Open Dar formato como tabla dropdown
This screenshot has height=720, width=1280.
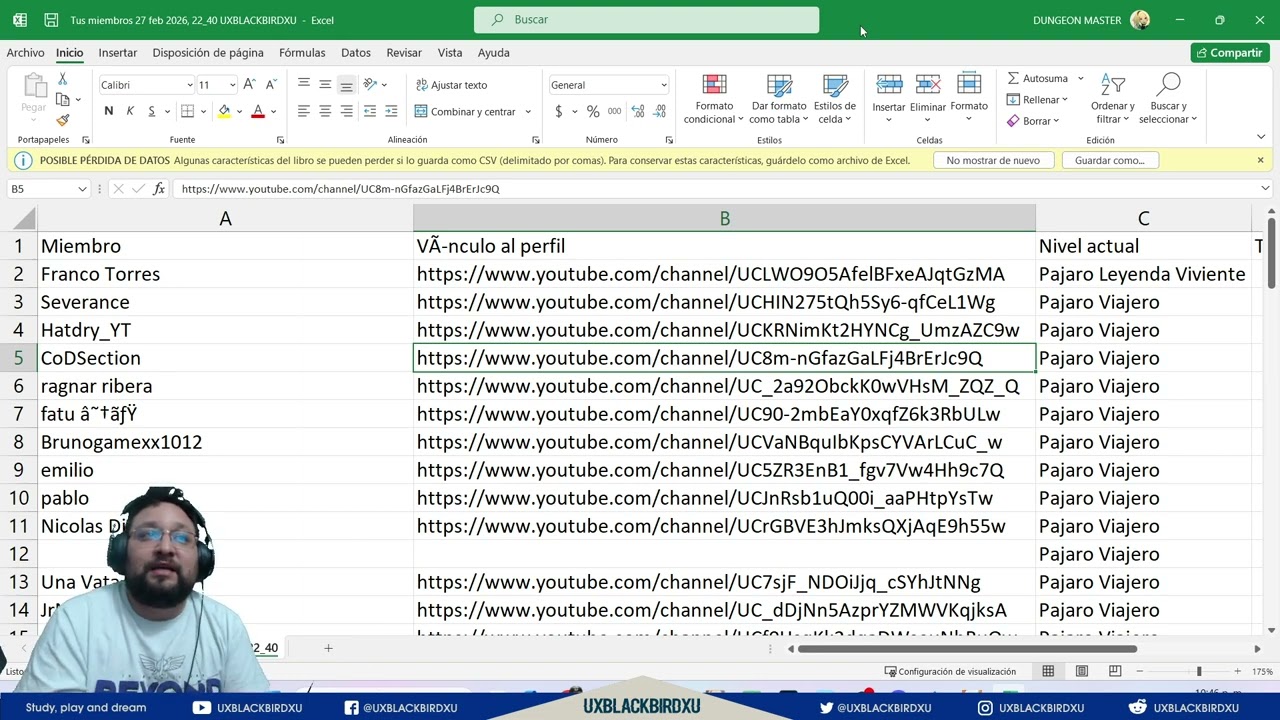click(779, 99)
